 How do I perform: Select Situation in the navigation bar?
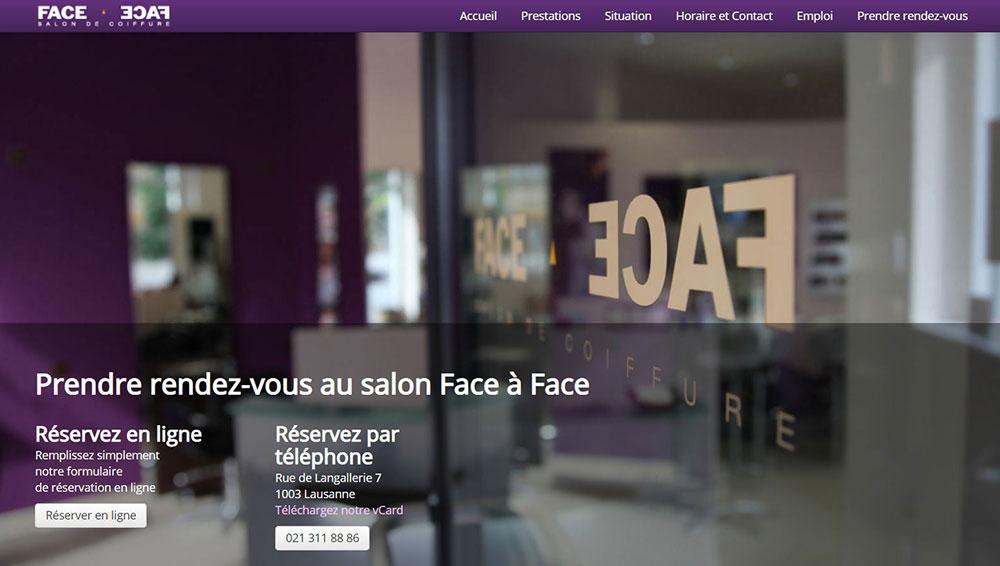(628, 16)
